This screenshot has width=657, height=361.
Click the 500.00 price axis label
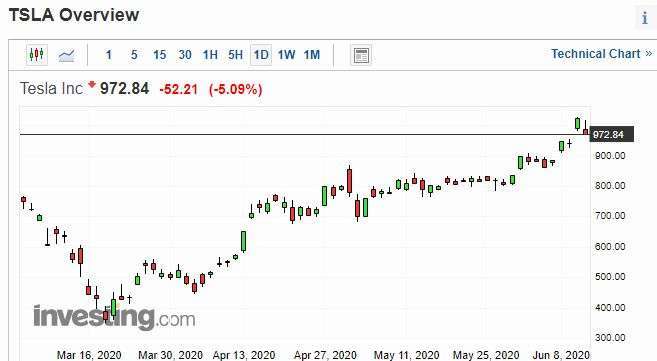[x=610, y=277]
